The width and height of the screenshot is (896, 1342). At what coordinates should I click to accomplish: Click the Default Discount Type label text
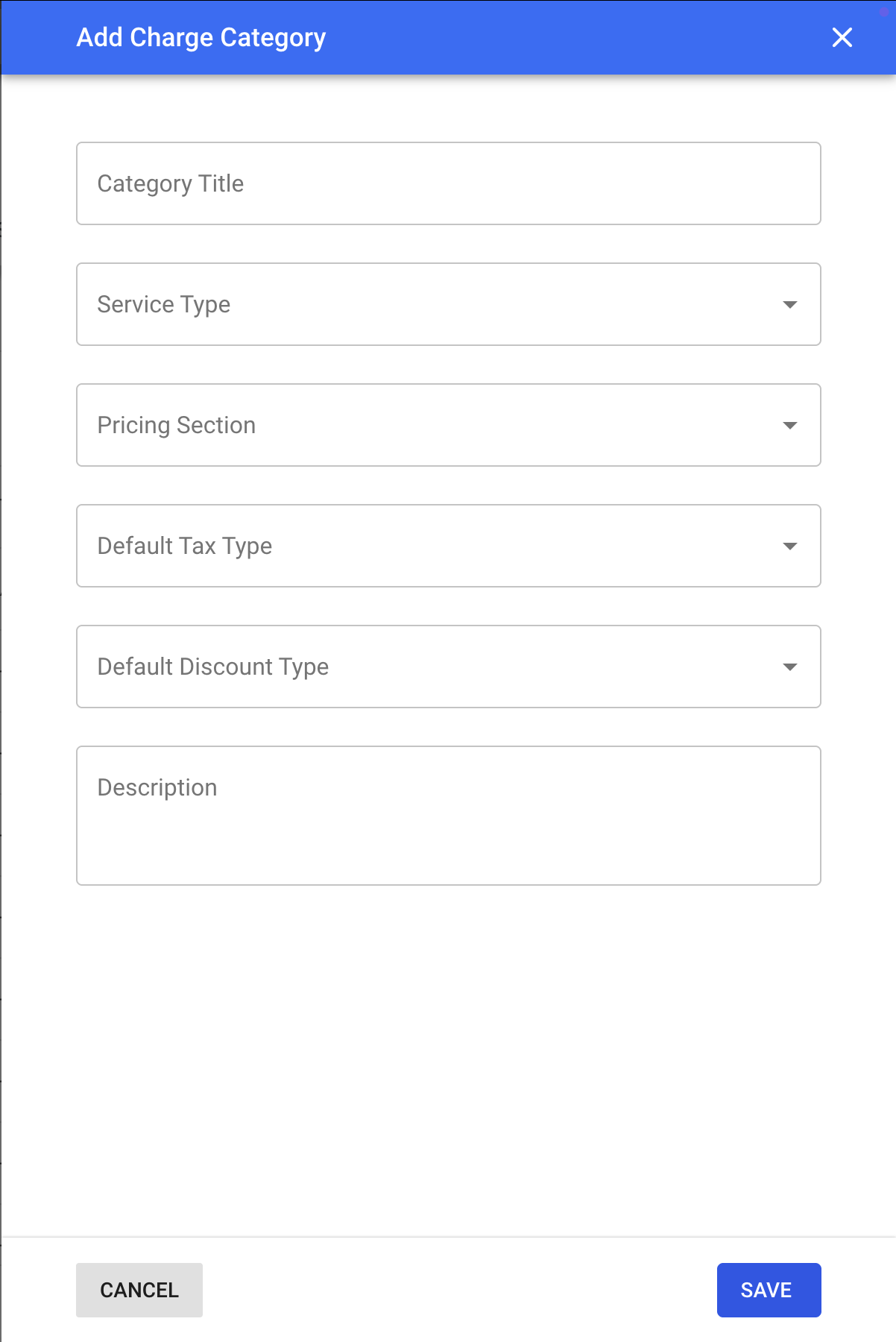click(213, 667)
